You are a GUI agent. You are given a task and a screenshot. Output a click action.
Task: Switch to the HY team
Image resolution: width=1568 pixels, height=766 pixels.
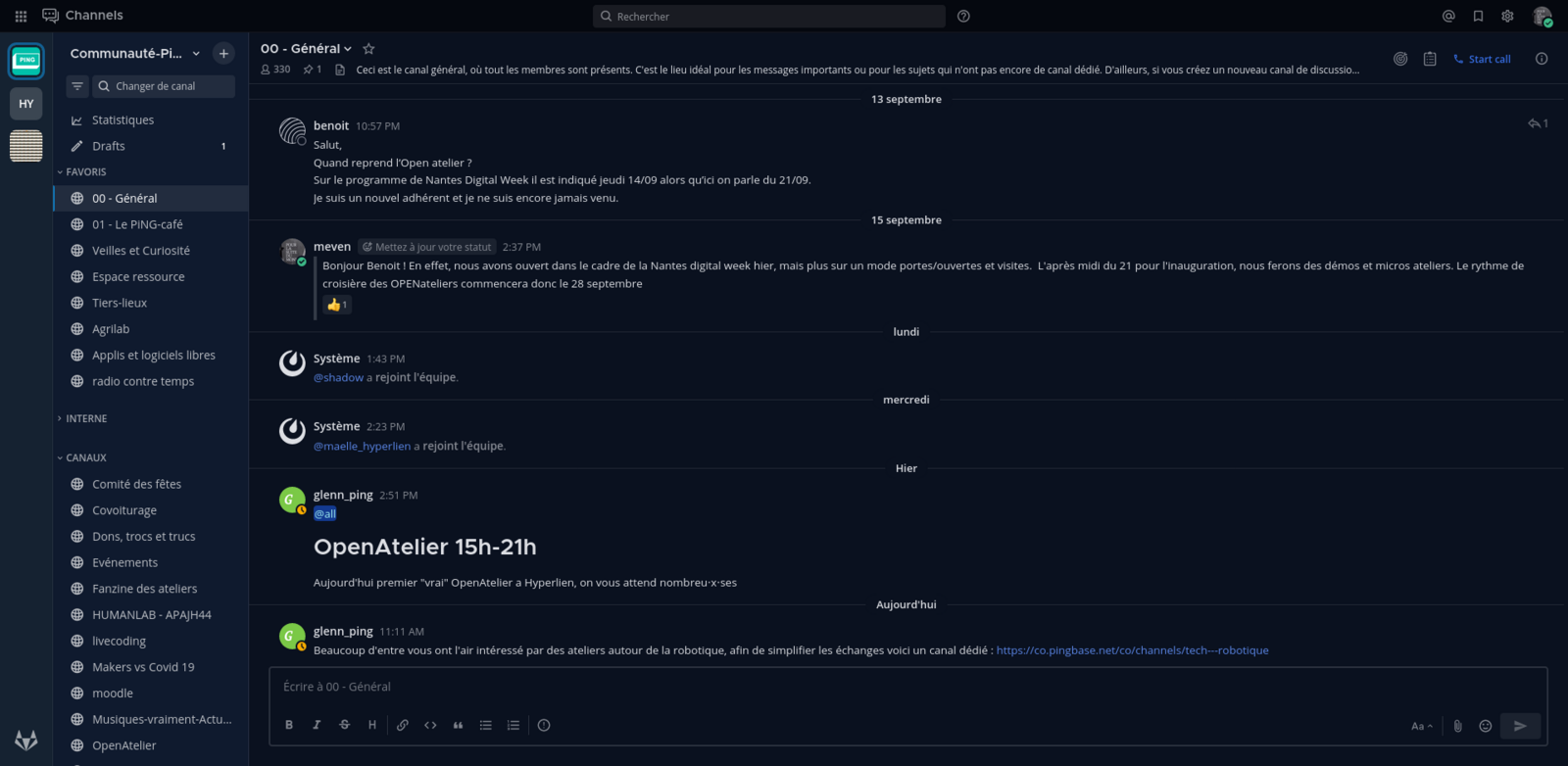(26, 104)
